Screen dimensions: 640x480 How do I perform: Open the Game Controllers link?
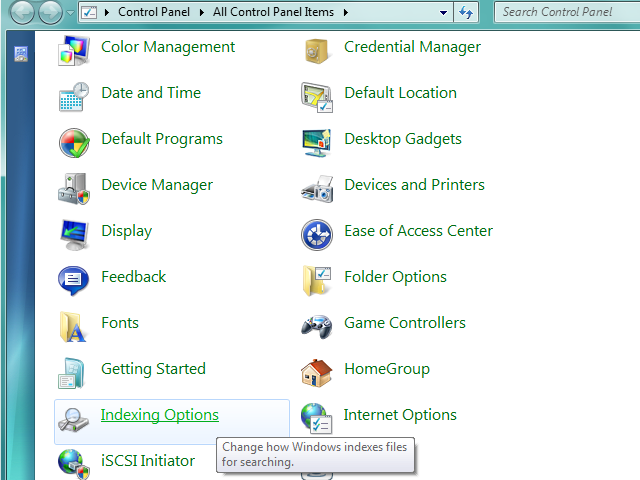tap(404, 323)
